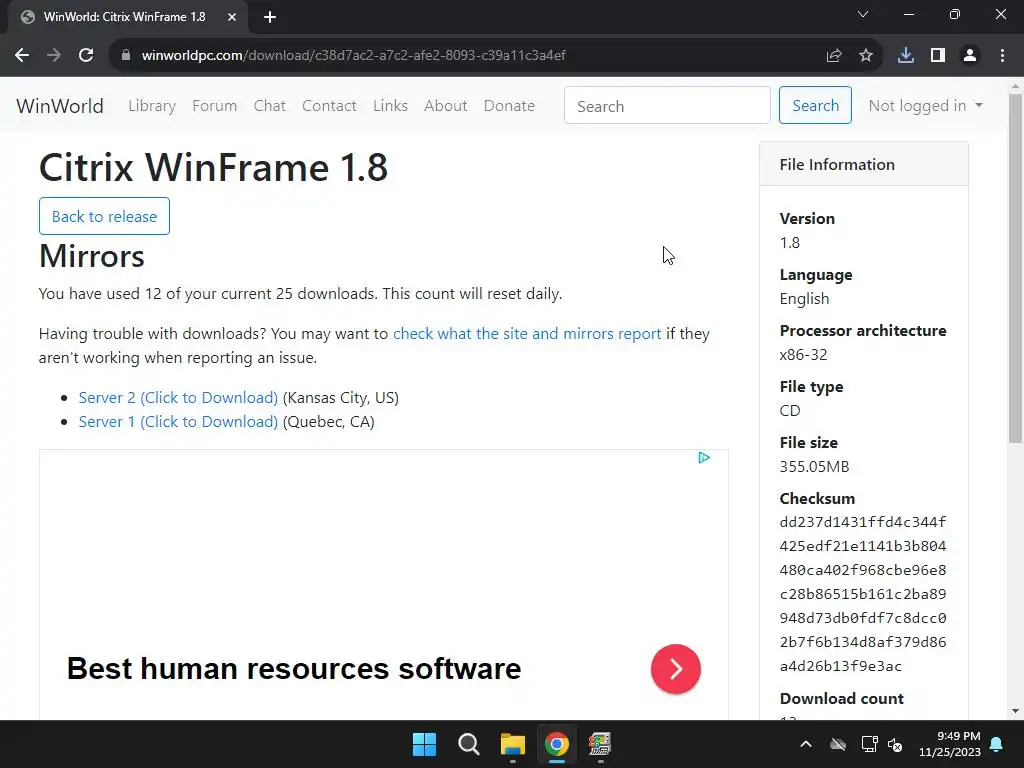Bookmark this page with the star icon
The image size is (1024, 768).
(866, 56)
